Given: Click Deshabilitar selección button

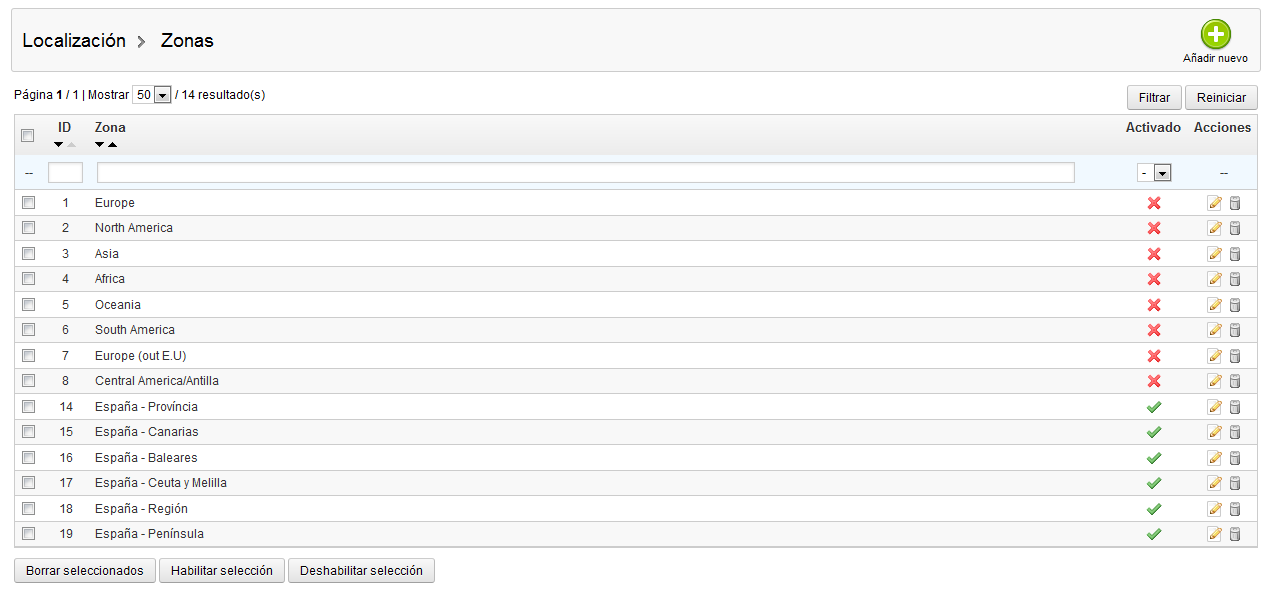Looking at the screenshot, I should coord(361,571).
